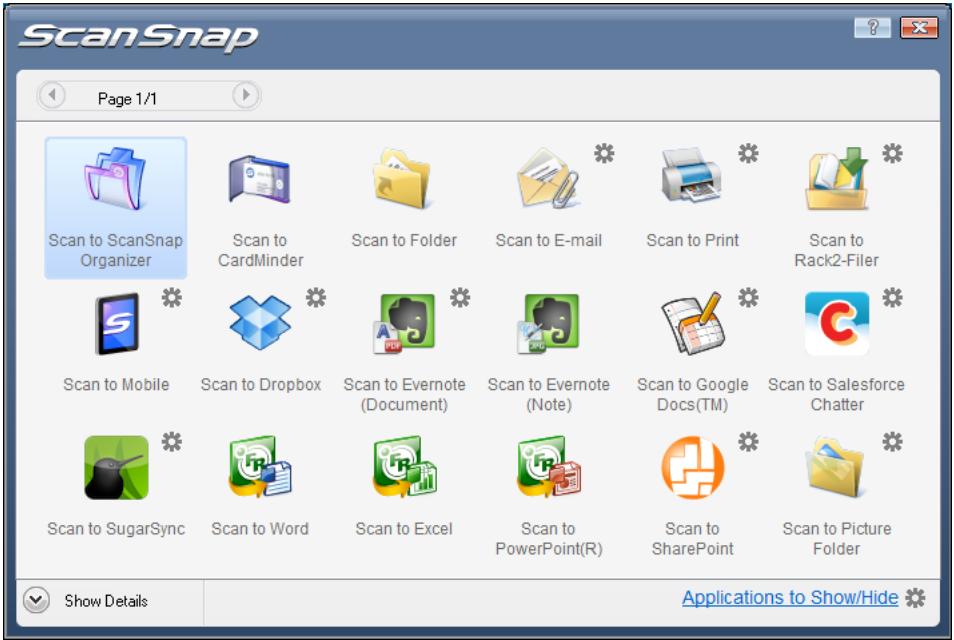
Task: Launch Scan to E-mail envelope icon
Action: 548,179
